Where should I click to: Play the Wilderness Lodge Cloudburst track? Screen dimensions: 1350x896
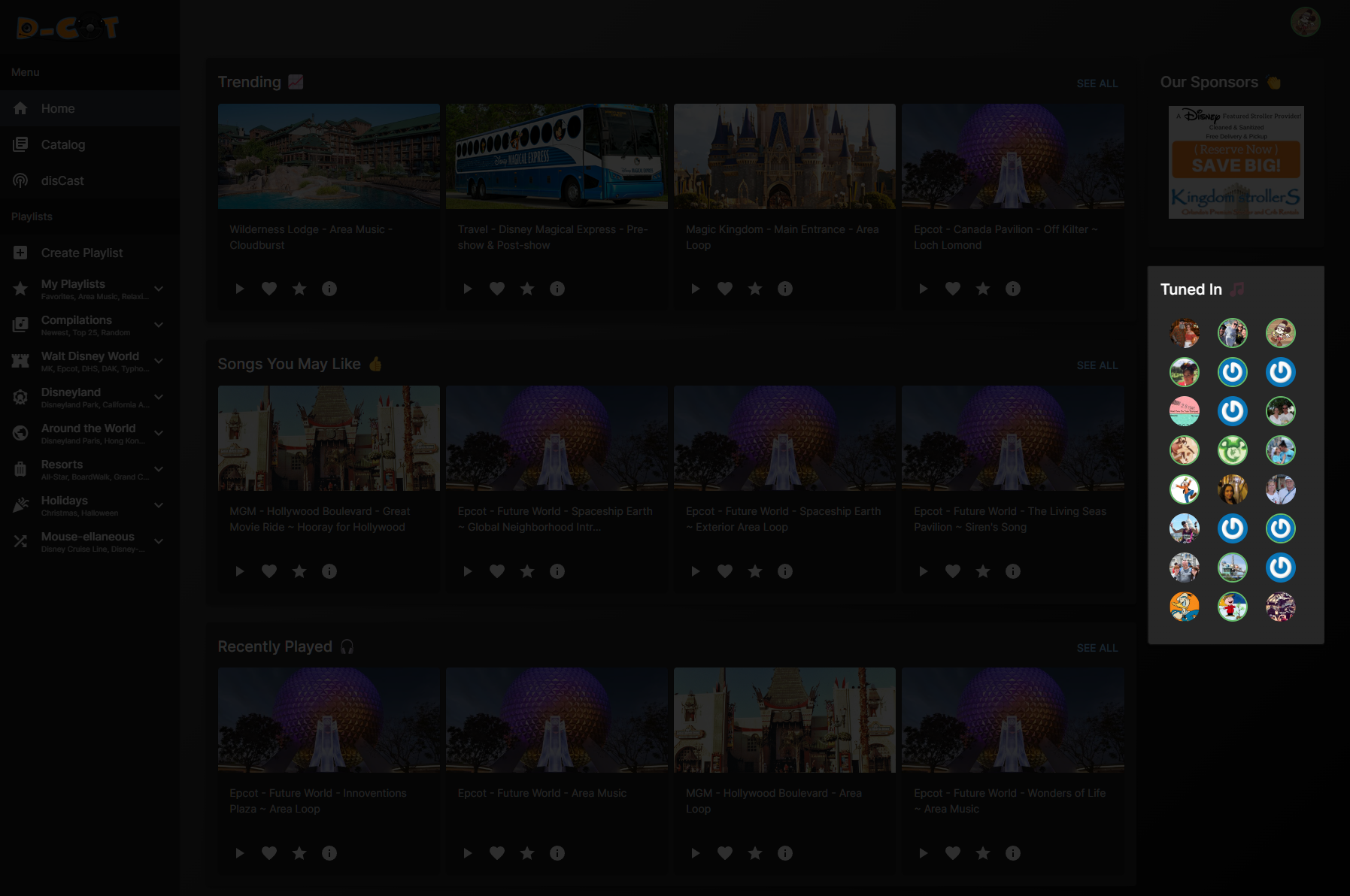[x=239, y=289]
